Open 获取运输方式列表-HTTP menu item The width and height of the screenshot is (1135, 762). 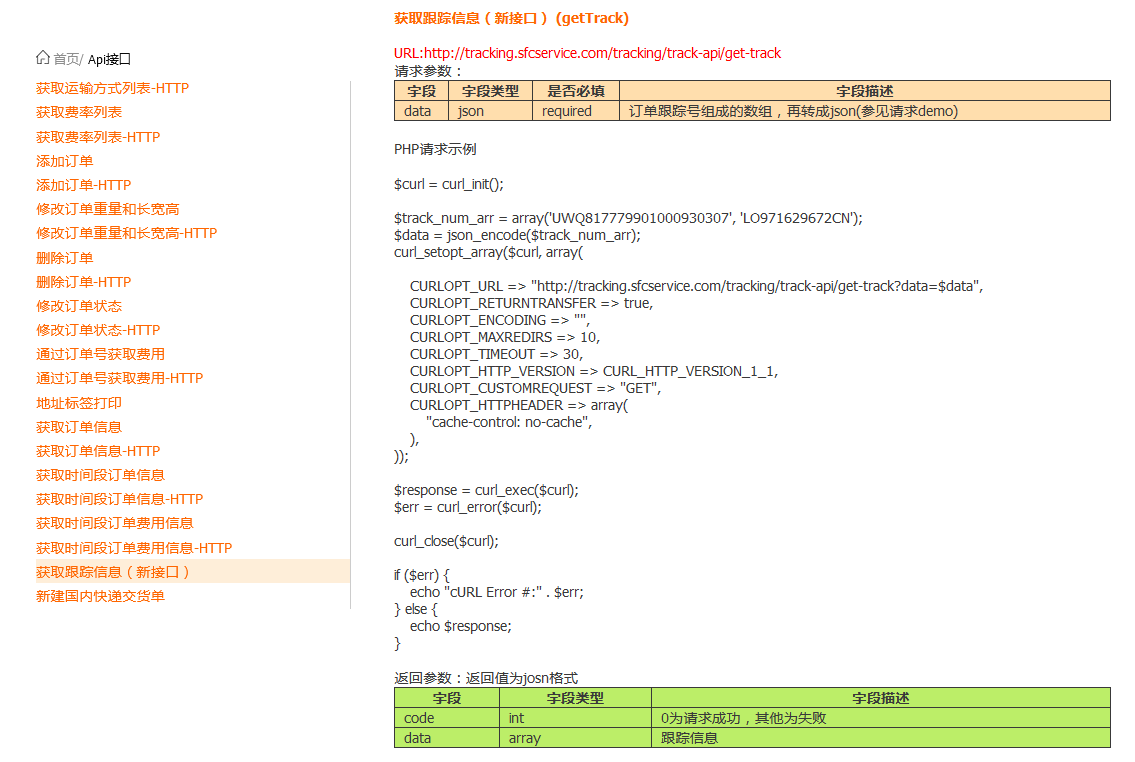point(112,88)
